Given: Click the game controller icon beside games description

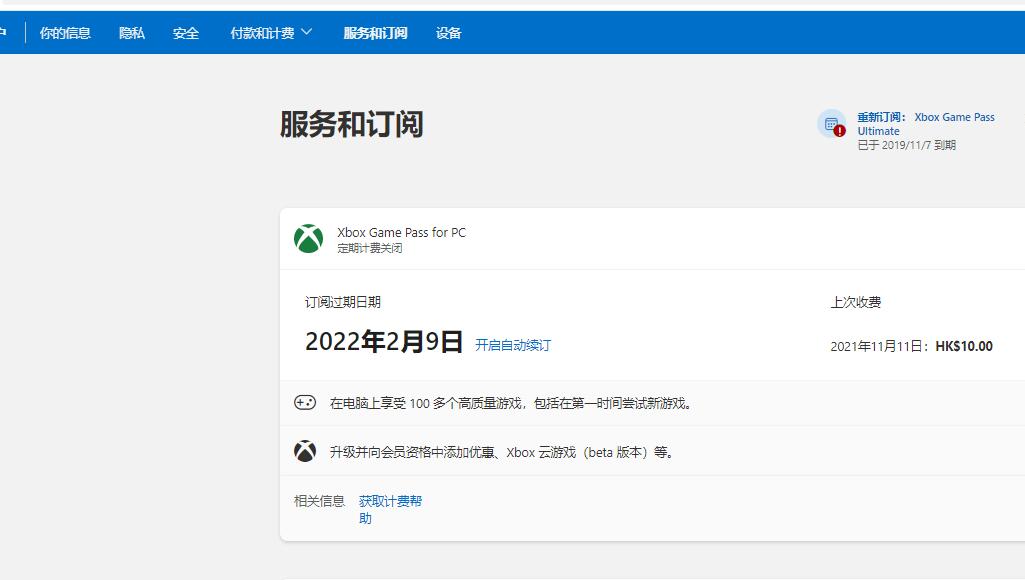Looking at the screenshot, I should tap(307, 402).
